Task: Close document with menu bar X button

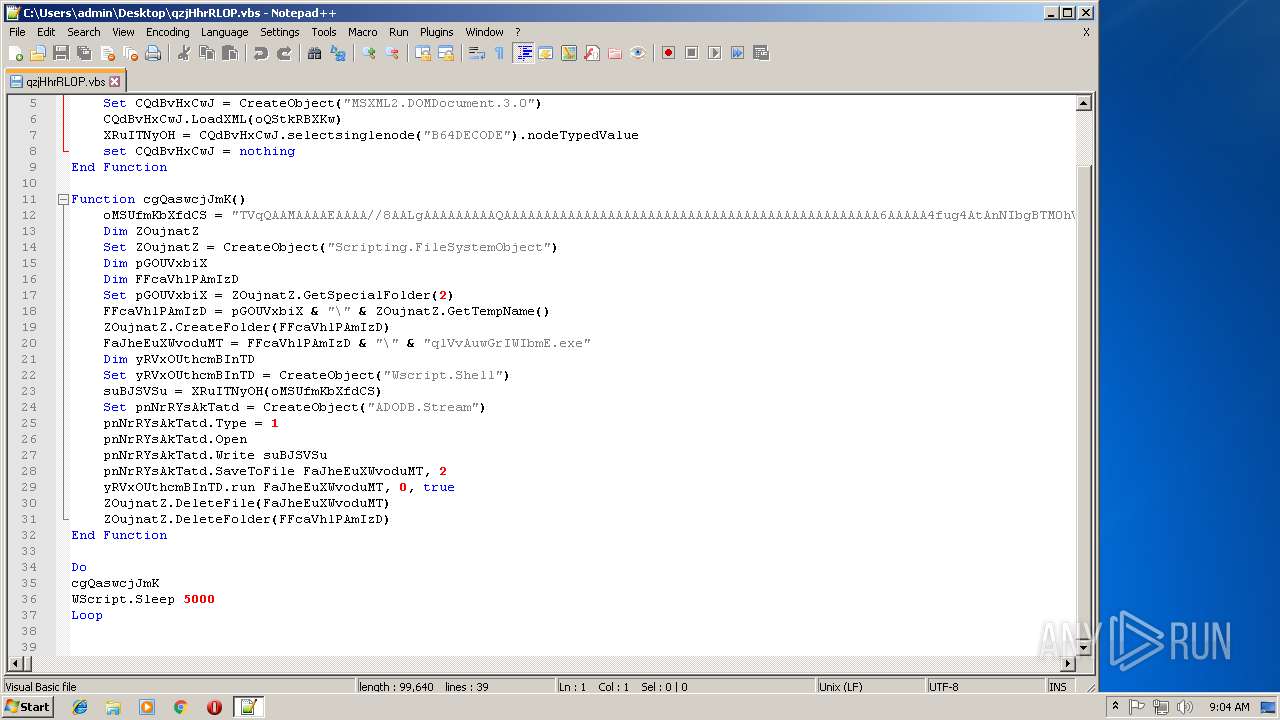Action: pyautogui.click(x=1086, y=32)
